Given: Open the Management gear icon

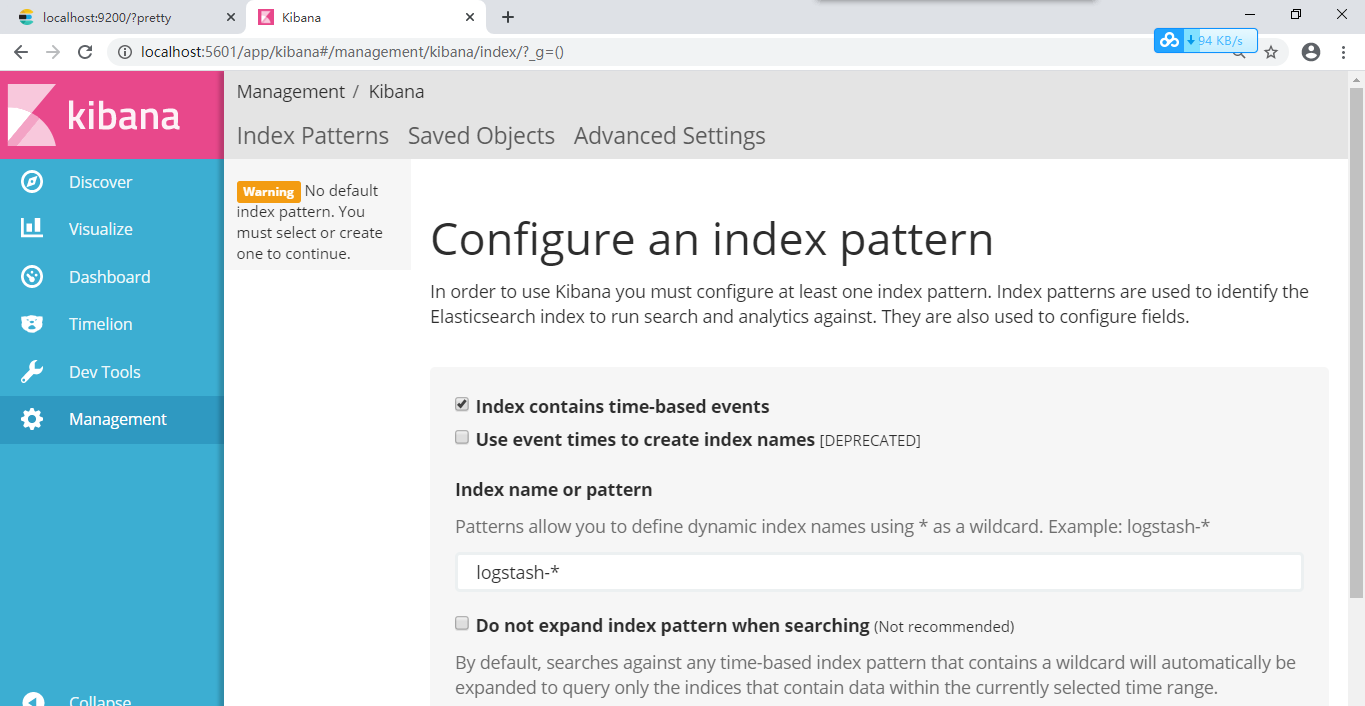Looking at the screenshot, I should (32, 419).
